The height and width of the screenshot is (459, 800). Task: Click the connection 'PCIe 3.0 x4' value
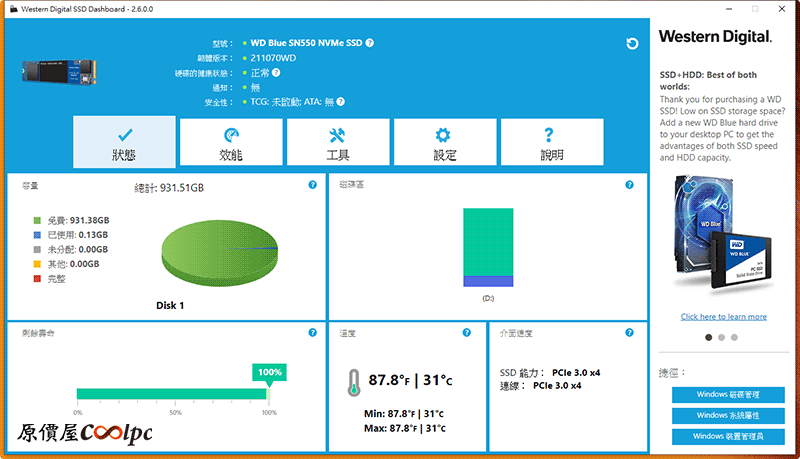click(x=557, y=386)
